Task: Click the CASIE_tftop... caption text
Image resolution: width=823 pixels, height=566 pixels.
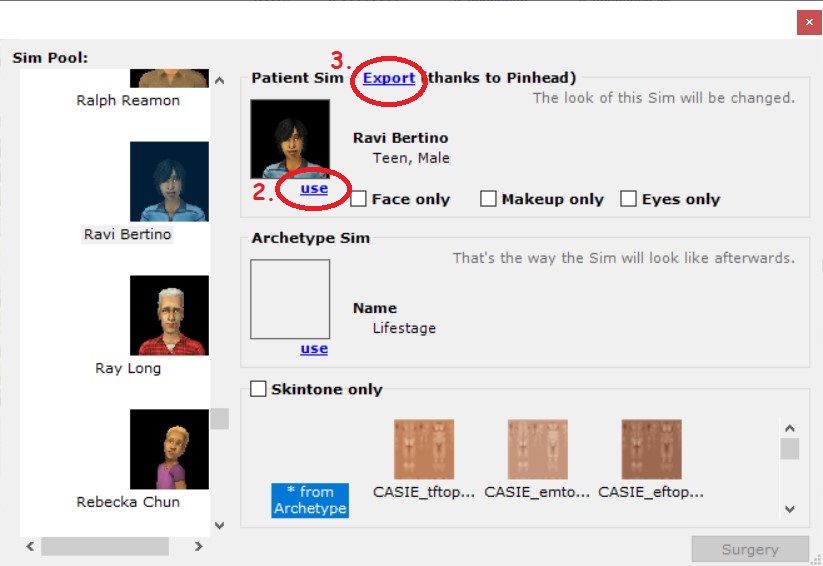Action: [424, 492]
